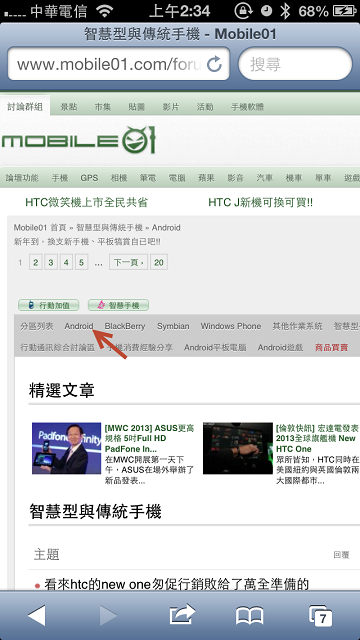Tap the 搜尋 search field
The image size is (360, 640).
click(x=295, y=64)
